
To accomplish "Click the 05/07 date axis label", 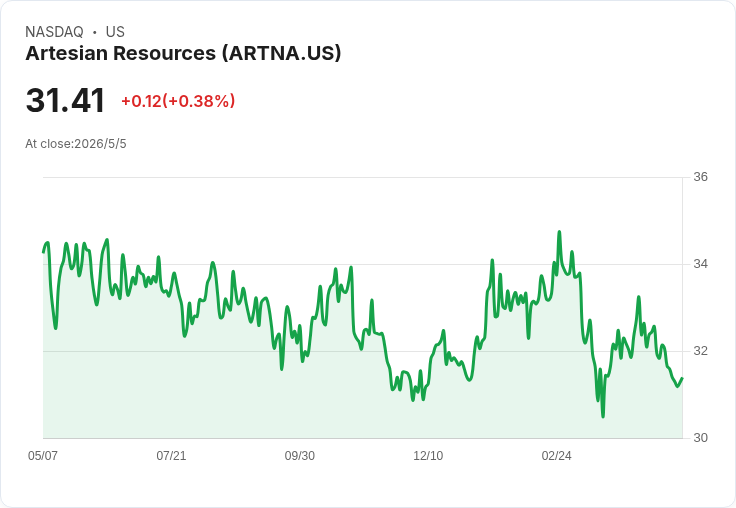I will (x=43, y=455).
